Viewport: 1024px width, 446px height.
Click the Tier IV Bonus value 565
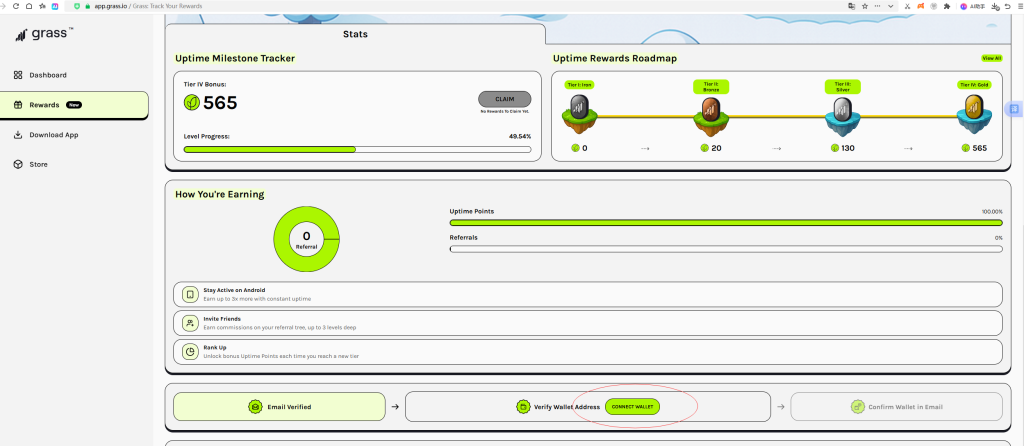pyautogui.click(x=220, y=103)
